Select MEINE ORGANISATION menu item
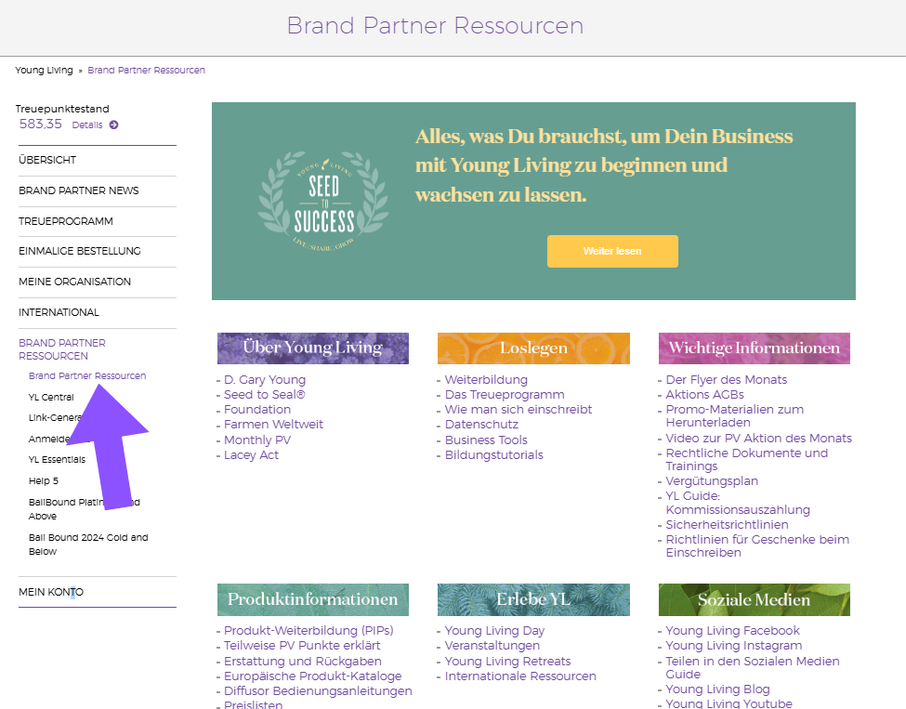This screenshot has height=709, width=906. (x=75, y=282)
